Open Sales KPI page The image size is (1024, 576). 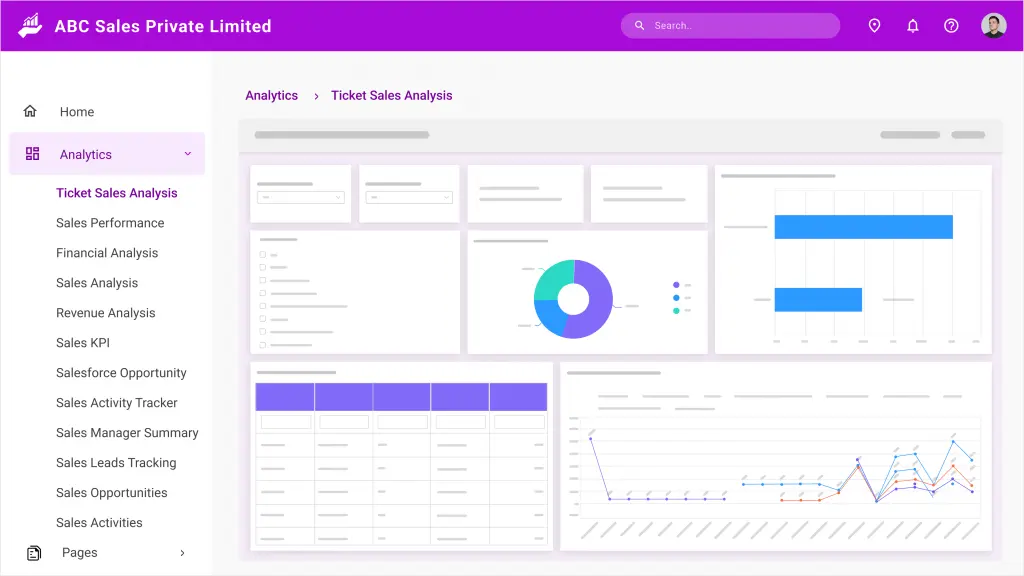click(83, 343)
